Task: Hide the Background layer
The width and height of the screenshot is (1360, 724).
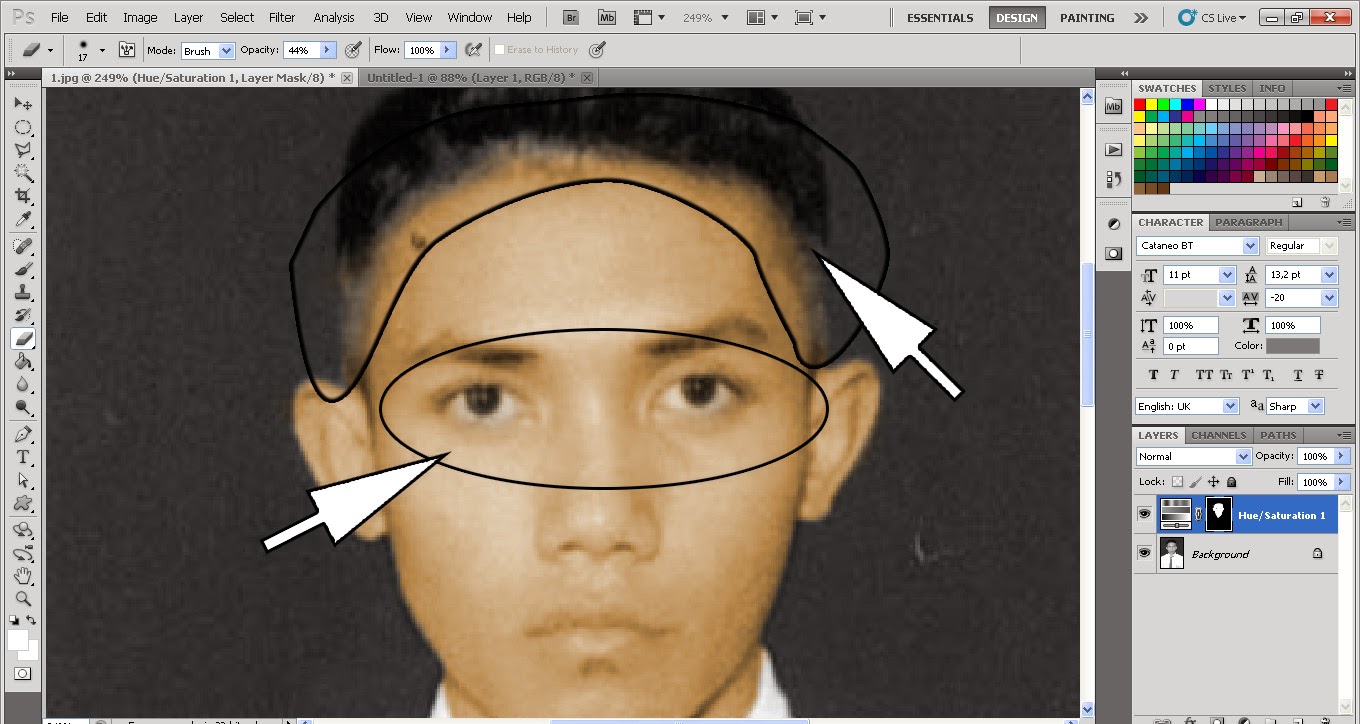Action: (1144, 553)
